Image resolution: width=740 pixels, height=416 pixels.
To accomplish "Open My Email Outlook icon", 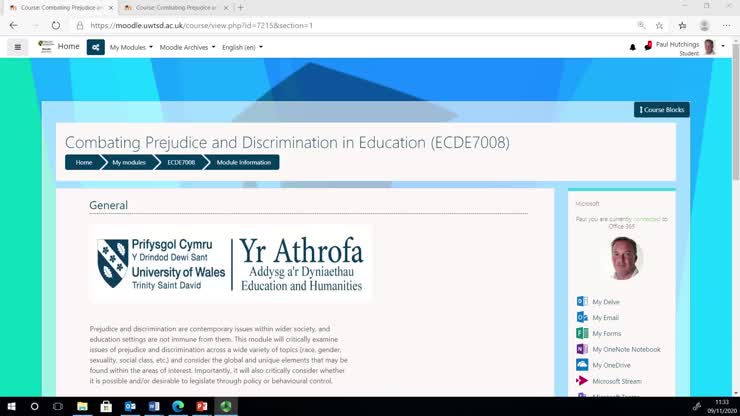I will [582, 317].
